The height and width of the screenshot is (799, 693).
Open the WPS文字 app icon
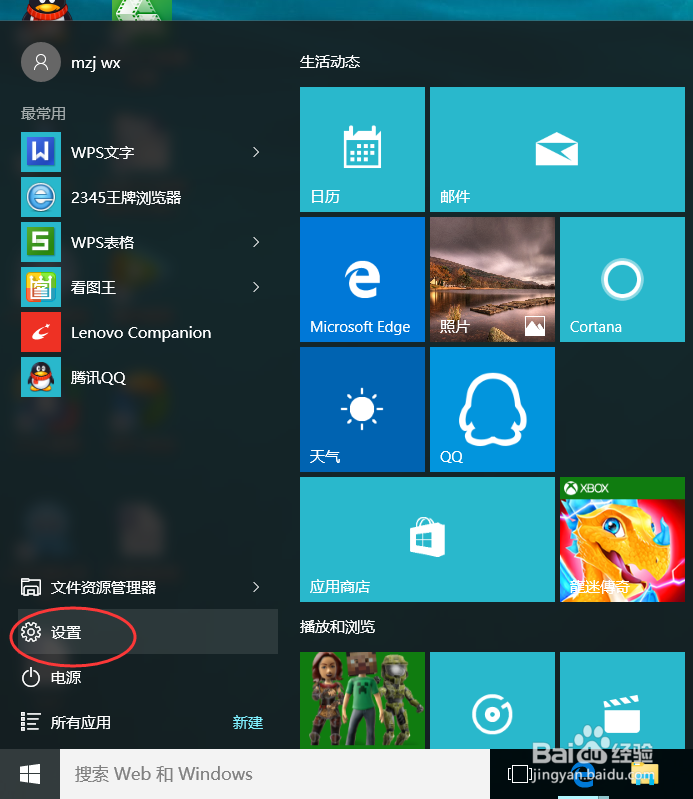point(41,152)
